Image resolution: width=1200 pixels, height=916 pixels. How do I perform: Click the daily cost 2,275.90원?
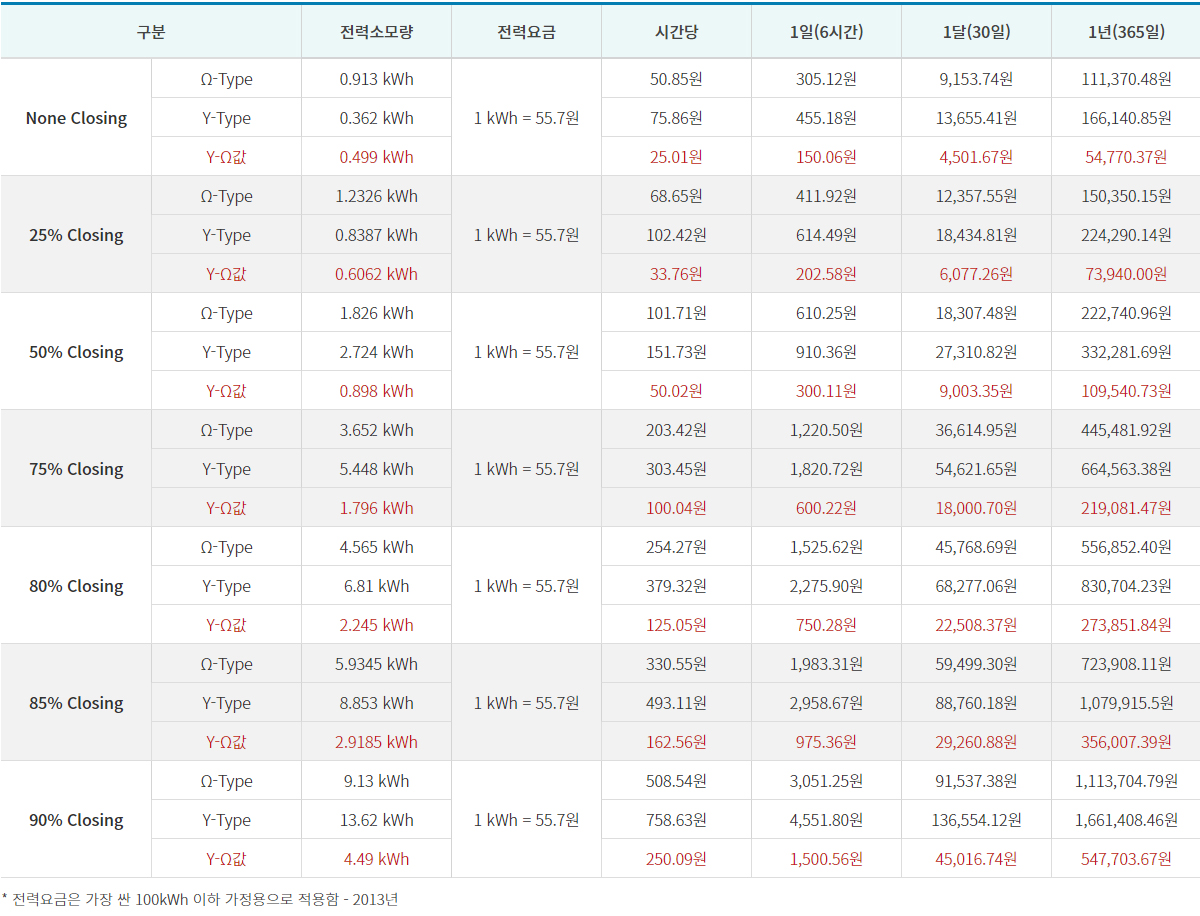tap(826, 586)
